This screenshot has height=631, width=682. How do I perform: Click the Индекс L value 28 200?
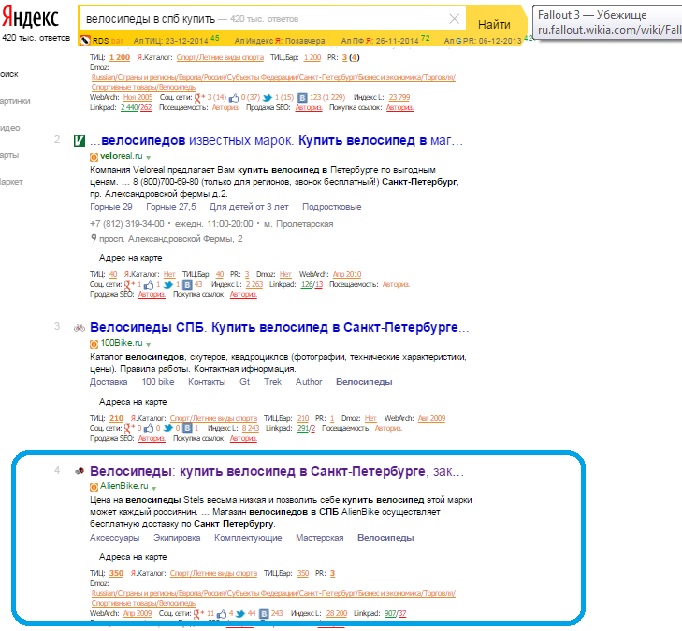click(x=336, y=614)
